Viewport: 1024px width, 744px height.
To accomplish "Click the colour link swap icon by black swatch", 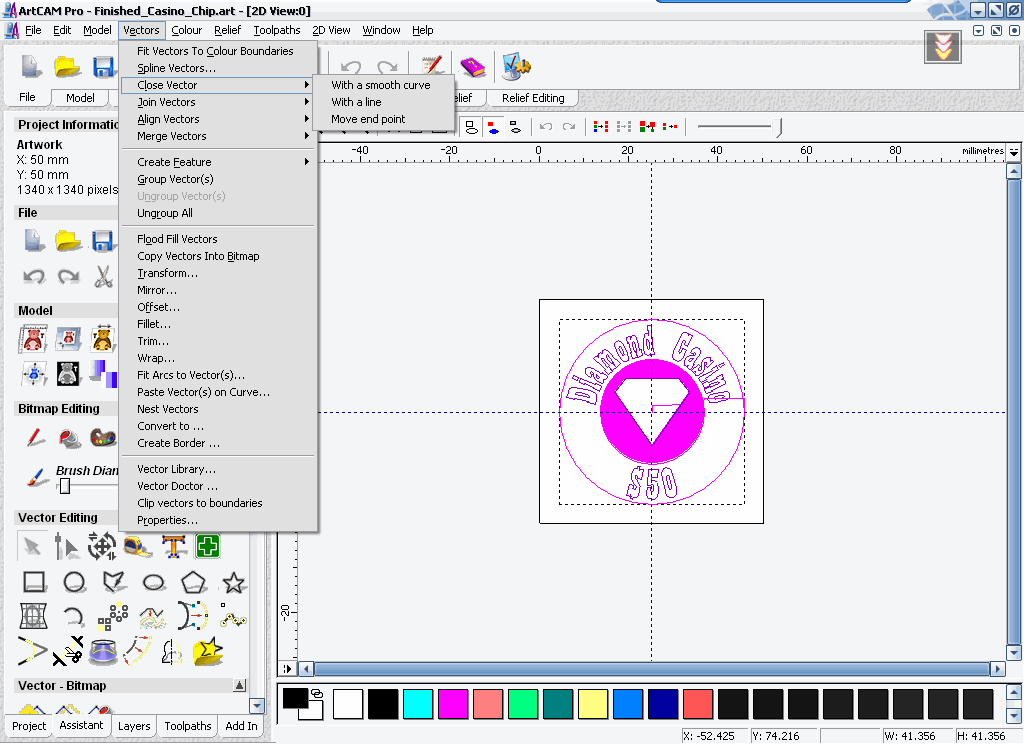I will tap(317, 693).
